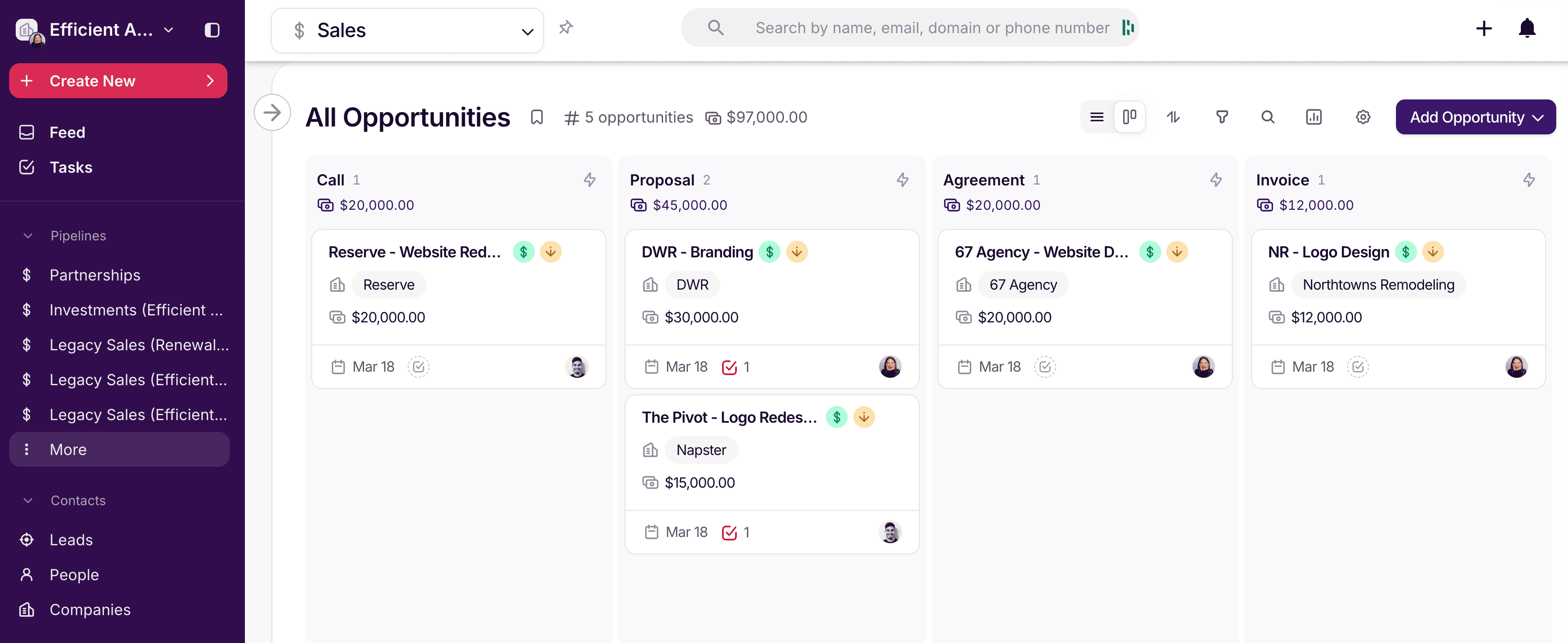Image resolution: width=1568 pixels, height=643 pixels.
Task: Expand the Add Opportunity dropdown
Action: (x=1538, y=117)
